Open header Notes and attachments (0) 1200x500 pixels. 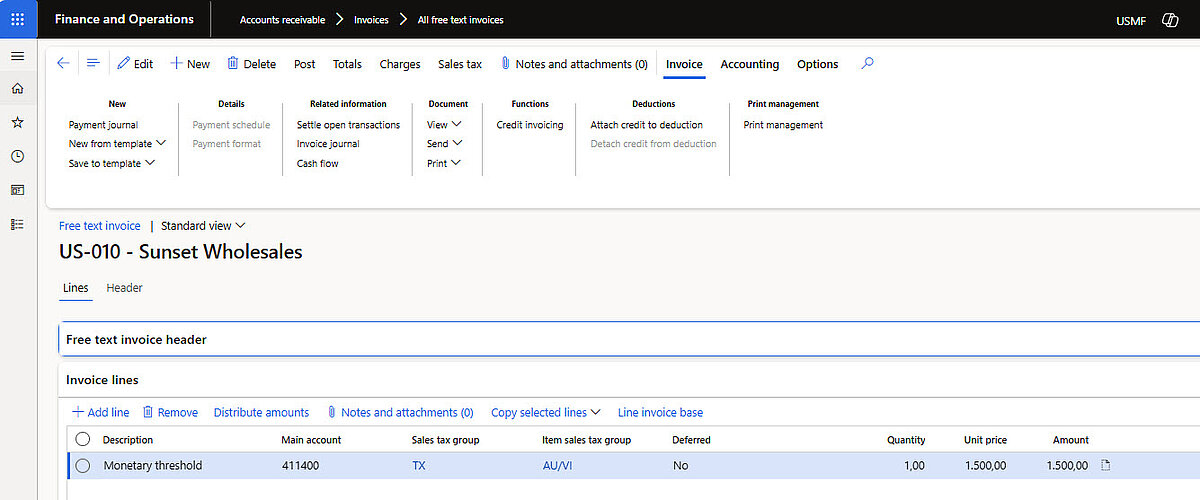[x=574, y=64]
